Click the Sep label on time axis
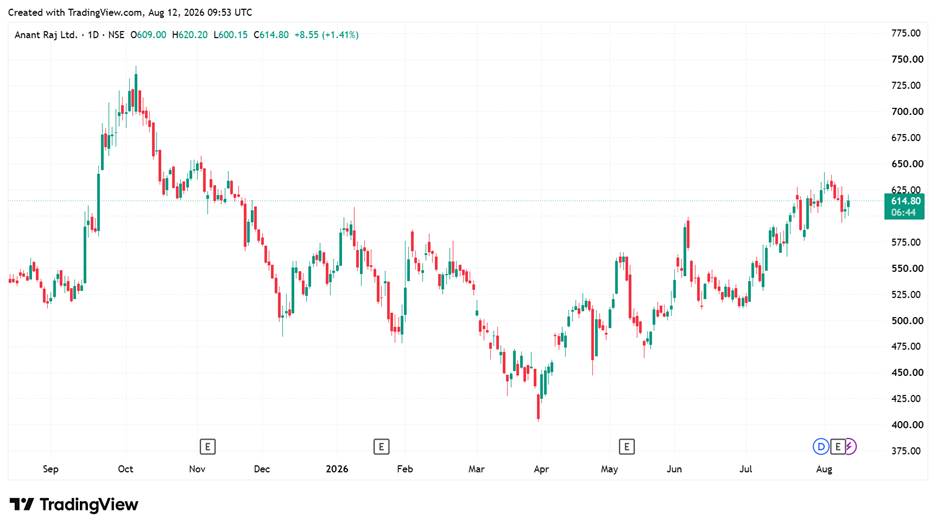Viewport: 936px width, 529px height. 51,469
